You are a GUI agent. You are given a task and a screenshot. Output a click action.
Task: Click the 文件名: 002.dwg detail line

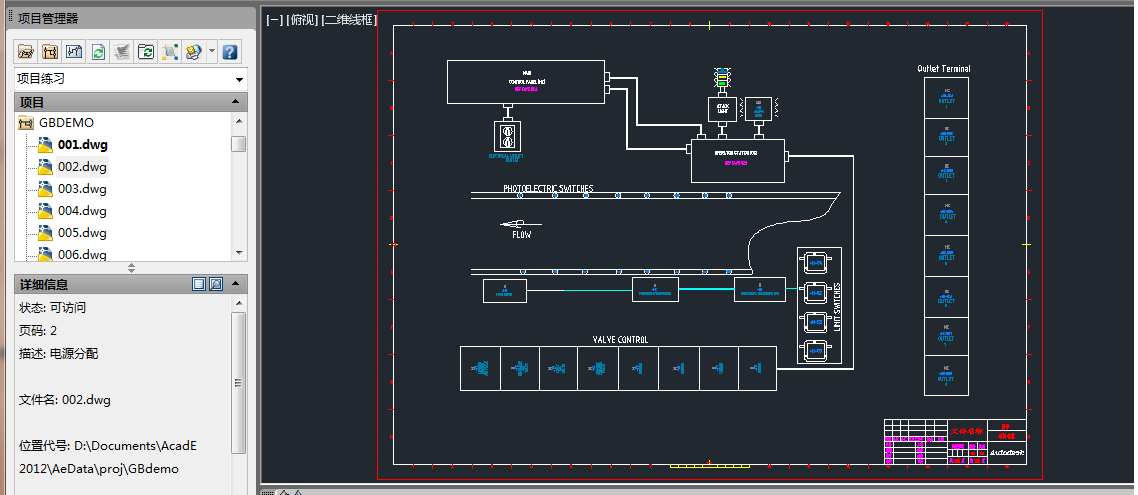tap(65, 400)
